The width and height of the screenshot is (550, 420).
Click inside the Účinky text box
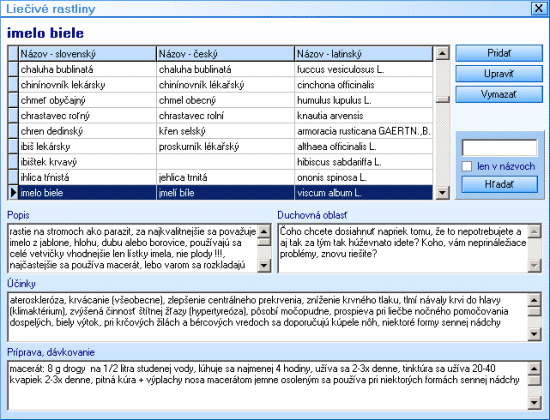[x=268, y=316]
